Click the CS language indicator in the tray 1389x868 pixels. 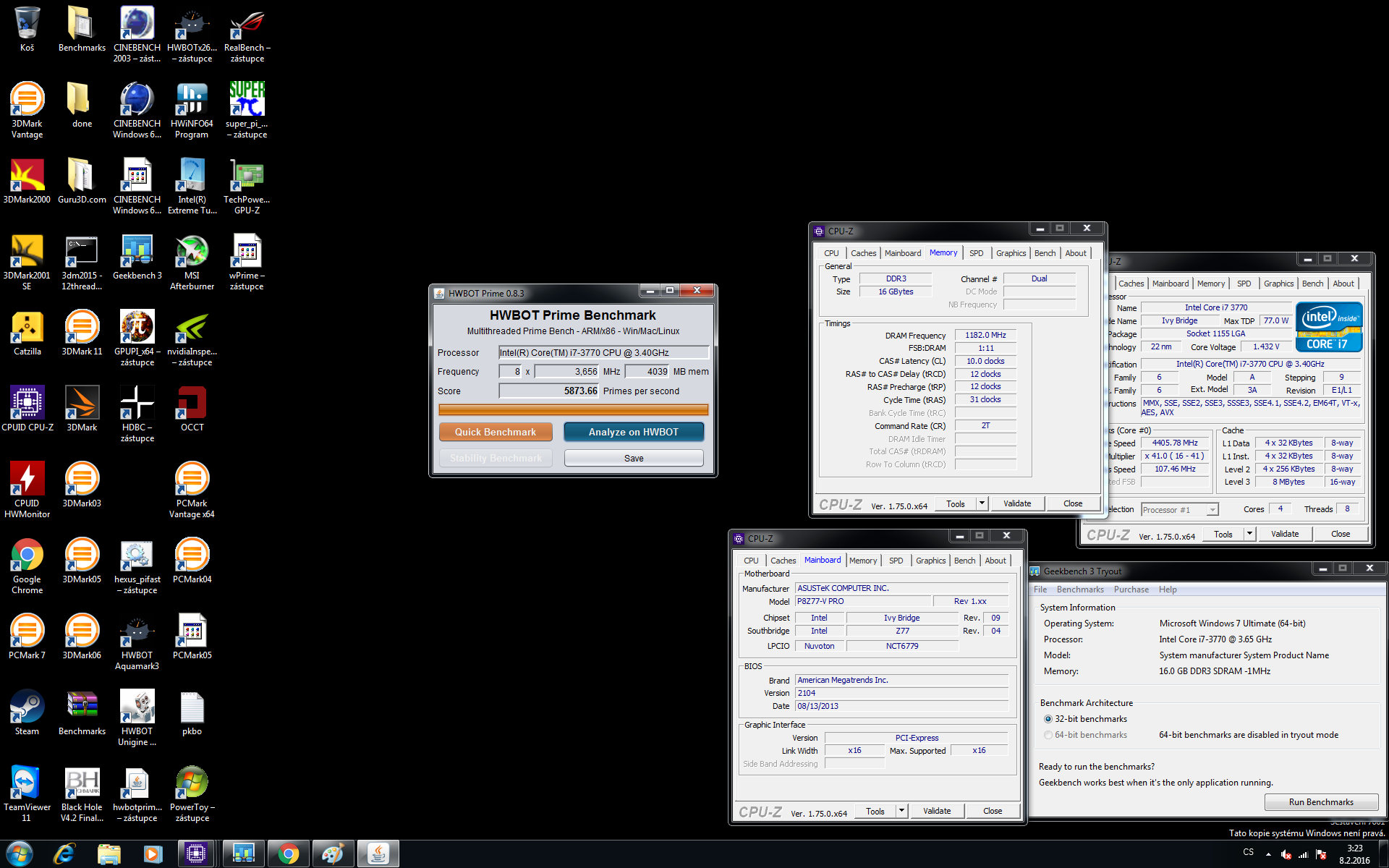point(1249,852)
